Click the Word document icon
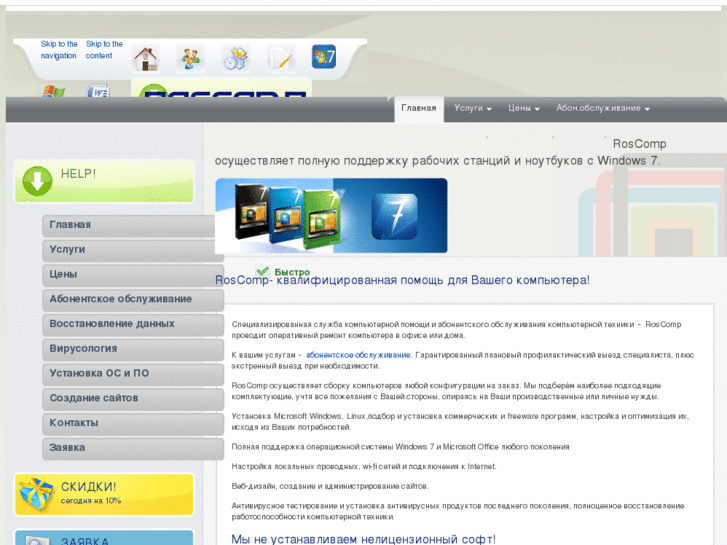 (98, 91)
